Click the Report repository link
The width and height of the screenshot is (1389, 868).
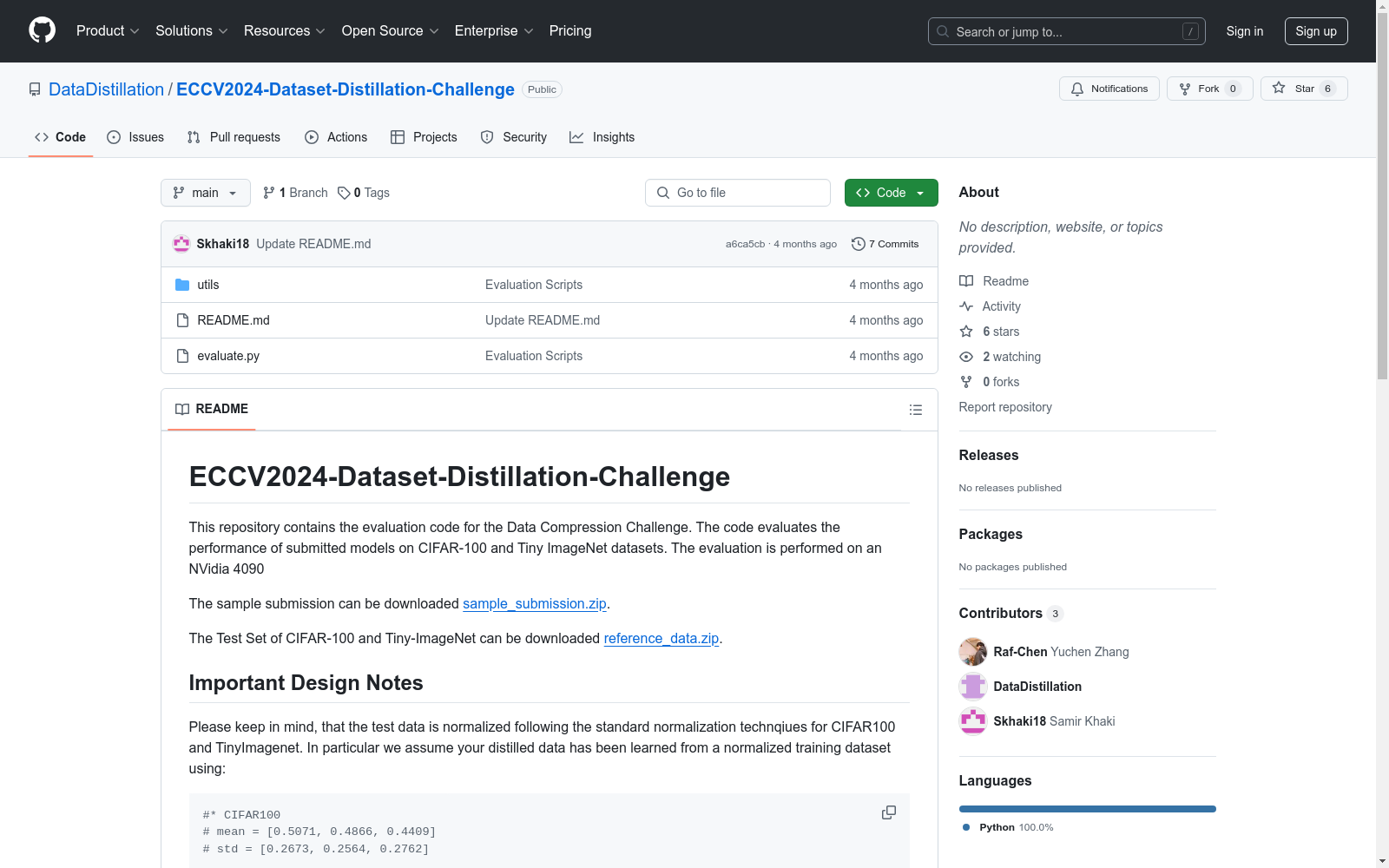tap(1005, 407)
